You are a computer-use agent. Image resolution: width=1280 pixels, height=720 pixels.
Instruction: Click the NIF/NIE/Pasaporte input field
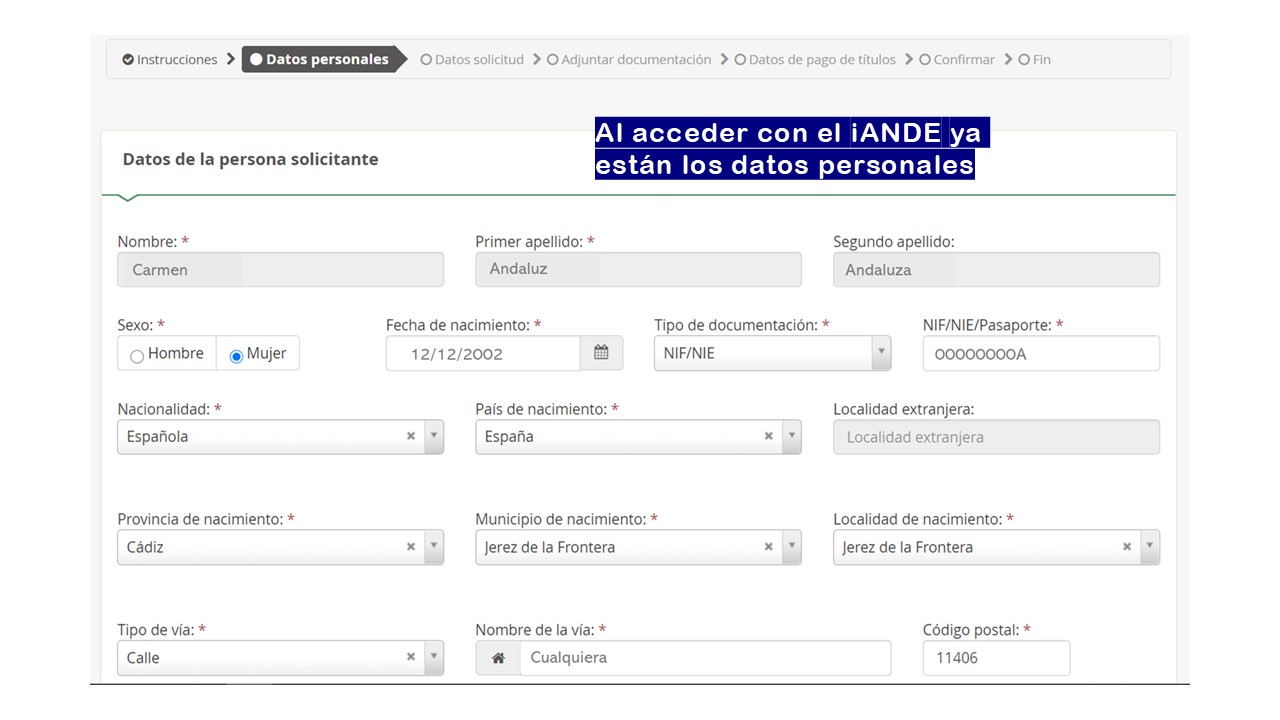[x=1041, y=353]
